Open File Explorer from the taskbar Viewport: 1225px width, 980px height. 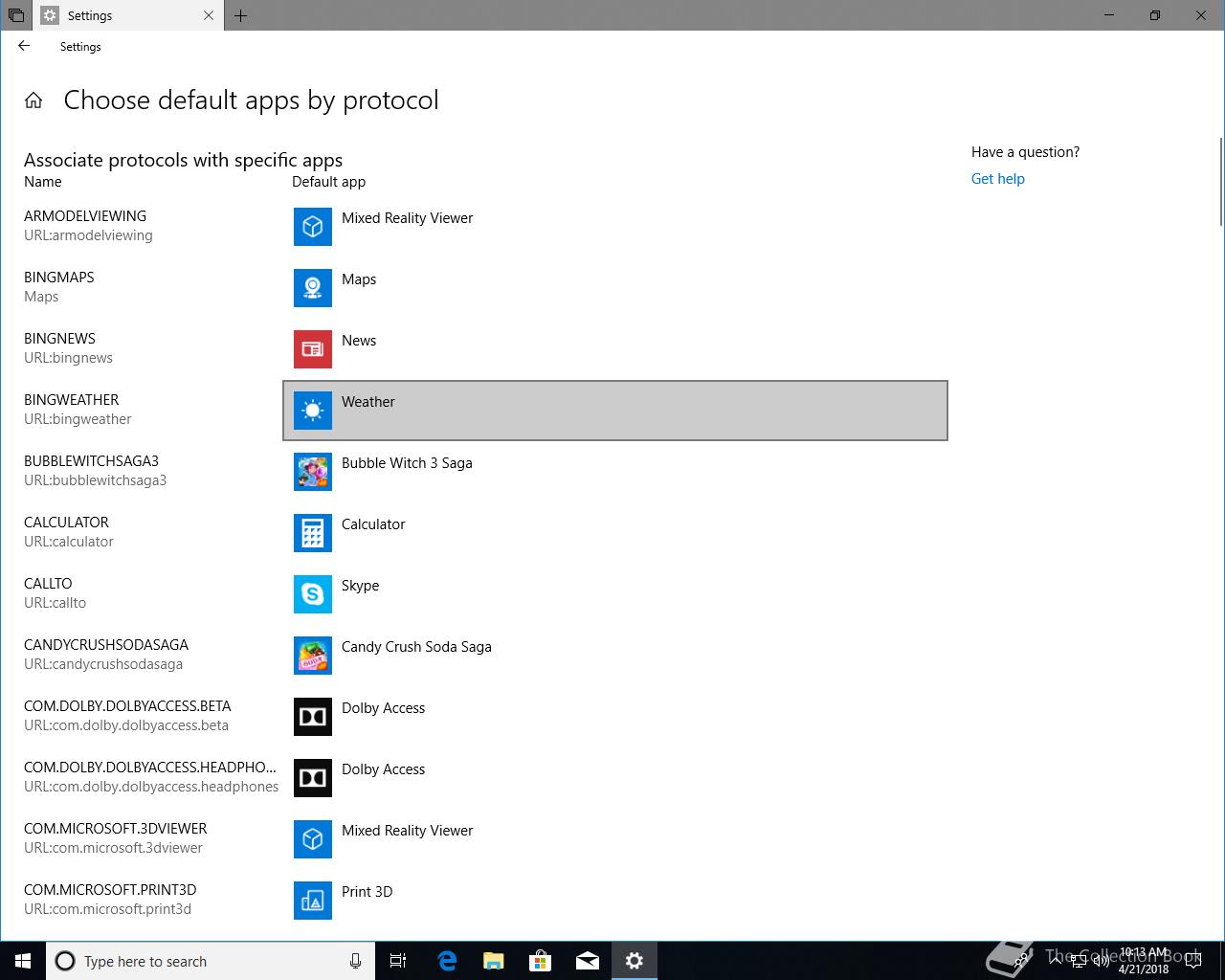click(x=494, y=961)
